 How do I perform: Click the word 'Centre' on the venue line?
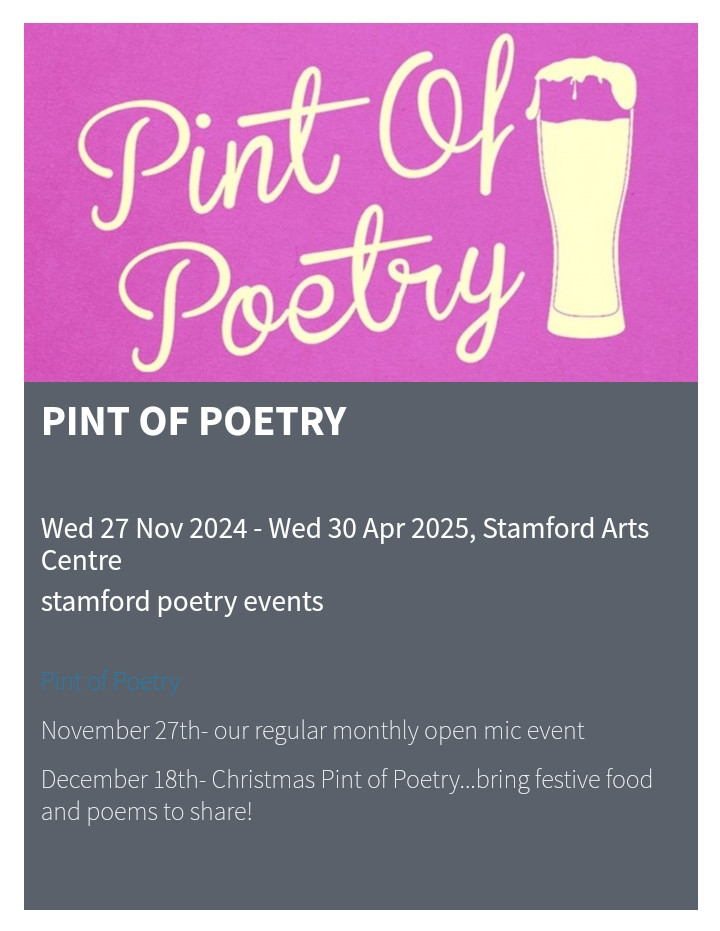81,560
